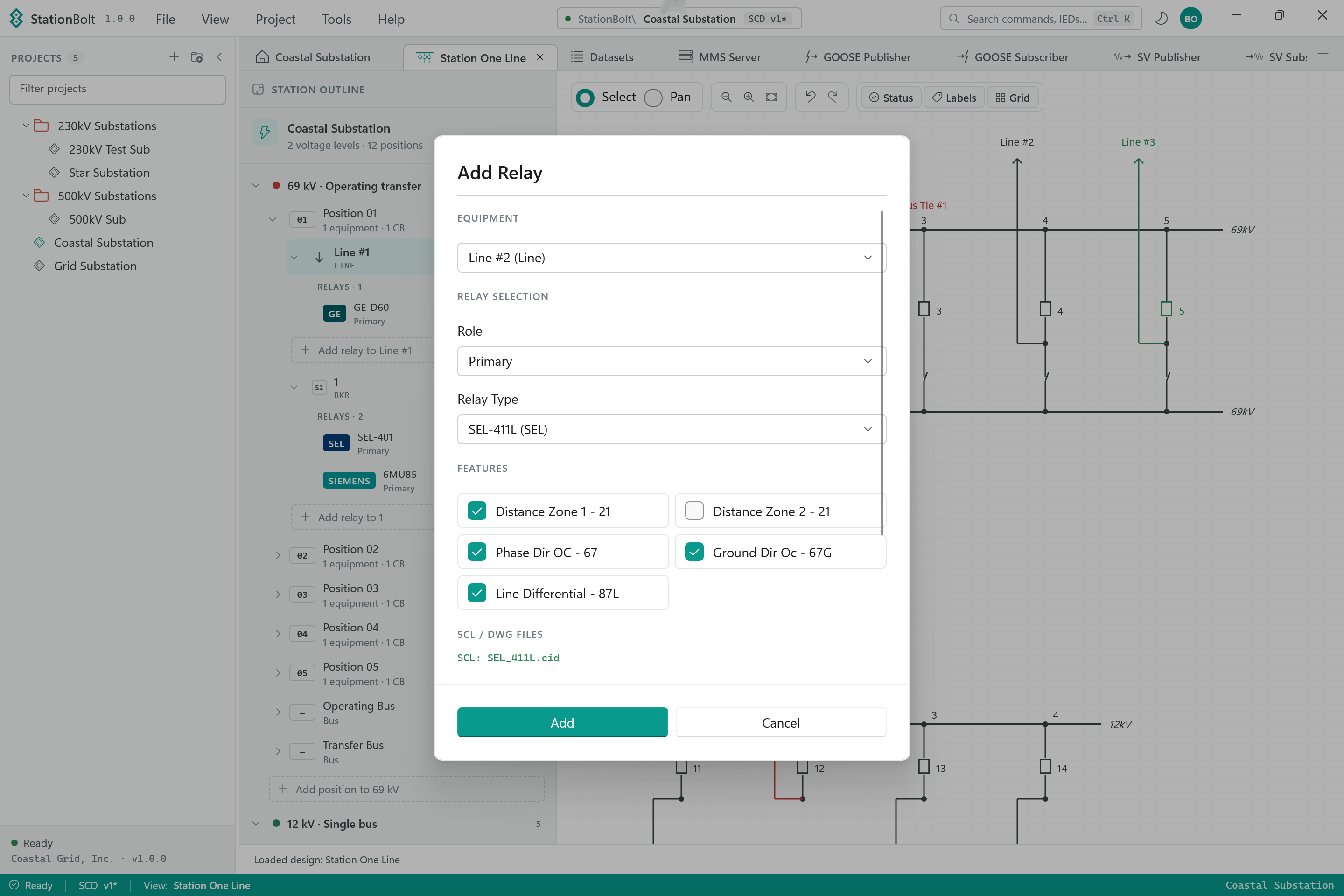The height and width of the screenshot is (896, 1344).
Task: Uncheck Line Differential - 87L
Action: [476, 593]
